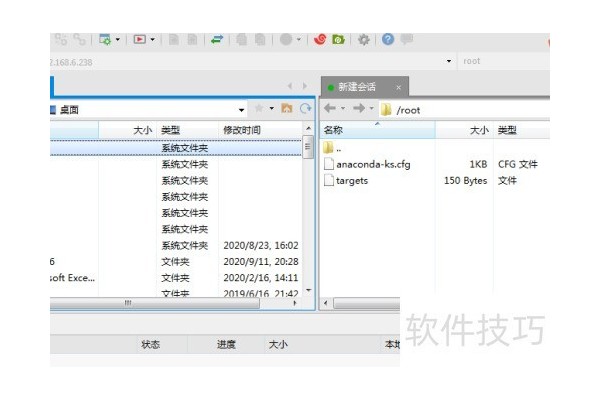600x400 pixels.
Task: Select the anaconda-ks.cfg file
Action: pyautogui.click(x=367, y=164)
